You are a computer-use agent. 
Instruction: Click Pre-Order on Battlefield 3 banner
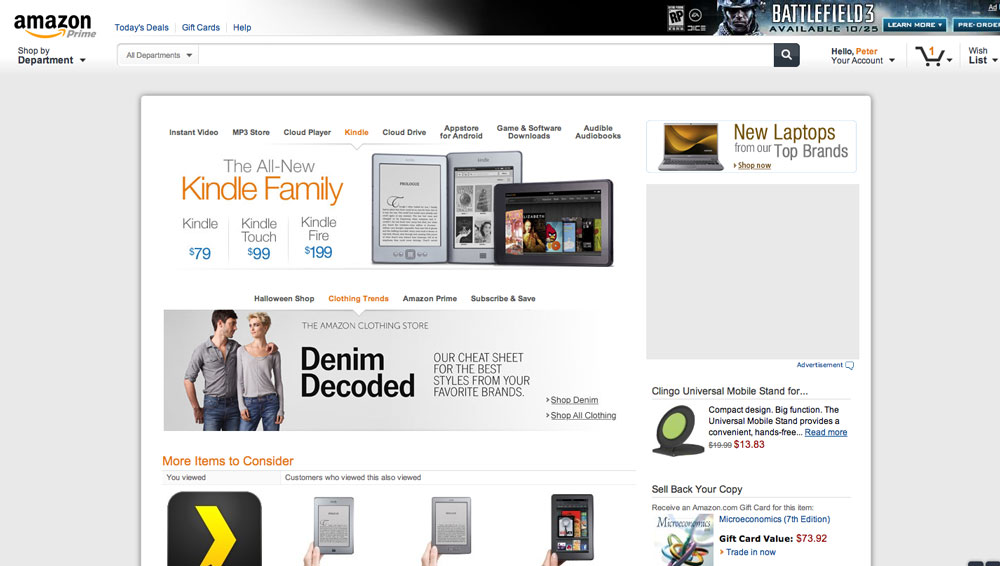976,25
